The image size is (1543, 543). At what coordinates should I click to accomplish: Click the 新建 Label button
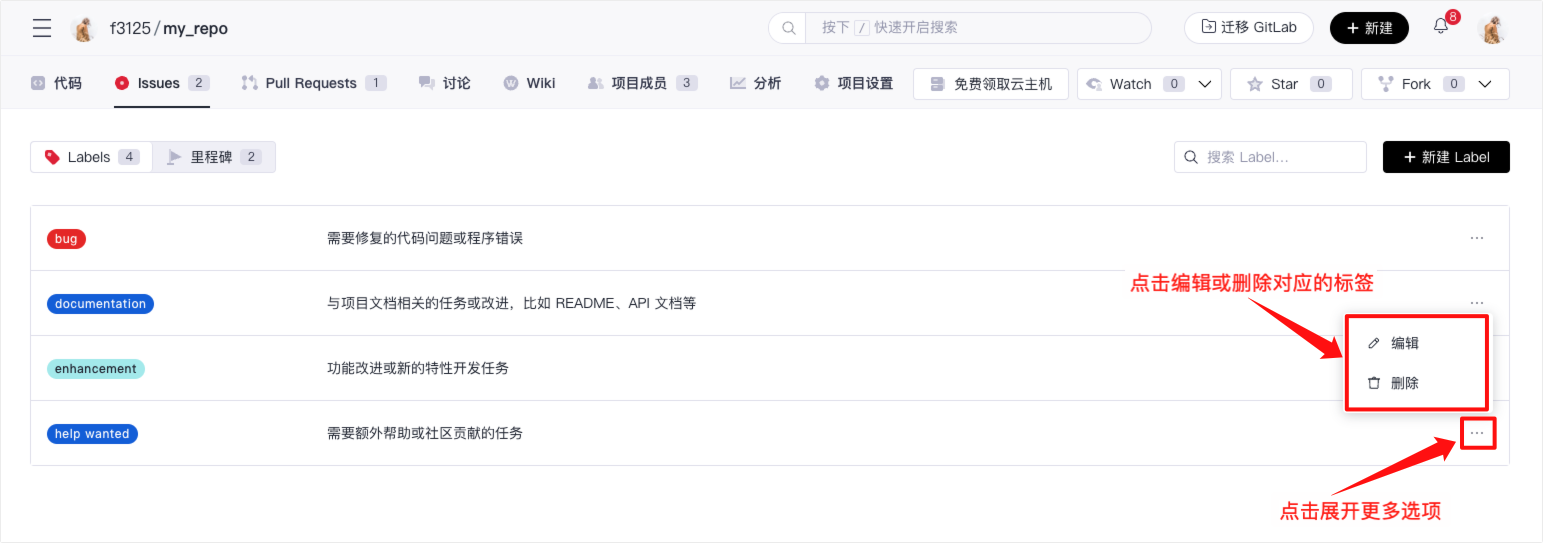1446,157
